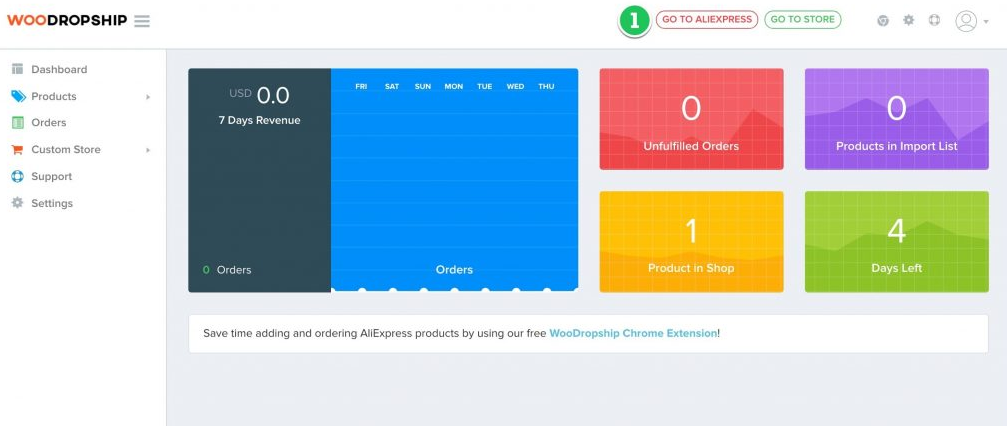Open the Product in Shop yellow card
1007x426 pixels.
tap(691, 242)
